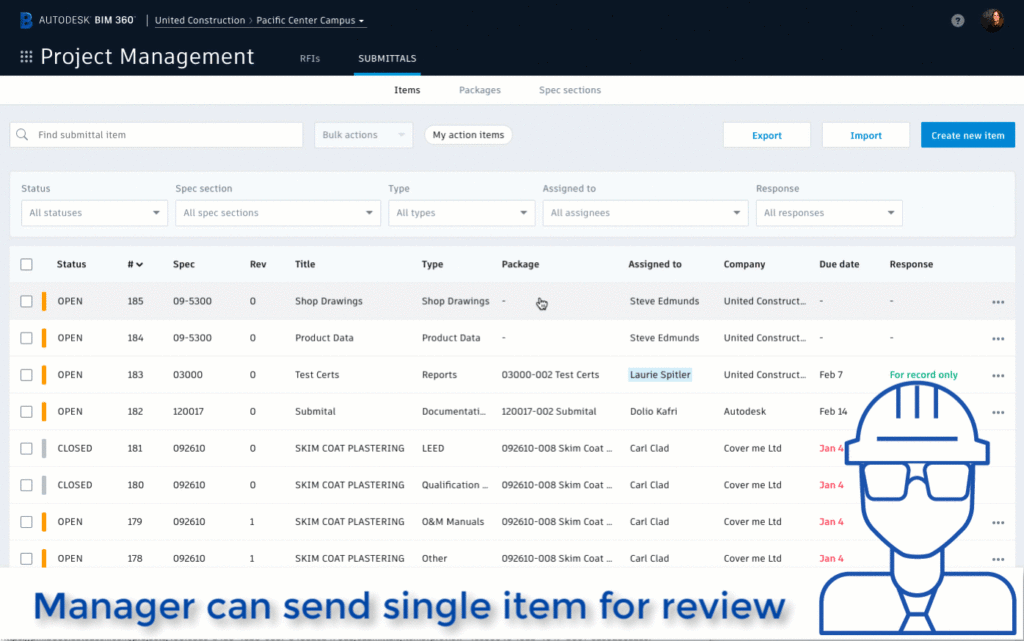Image resolution: width=1024 pixels, height=641 pixels.
Task: Check the box for item 185
Action: [x=26, y=301]
